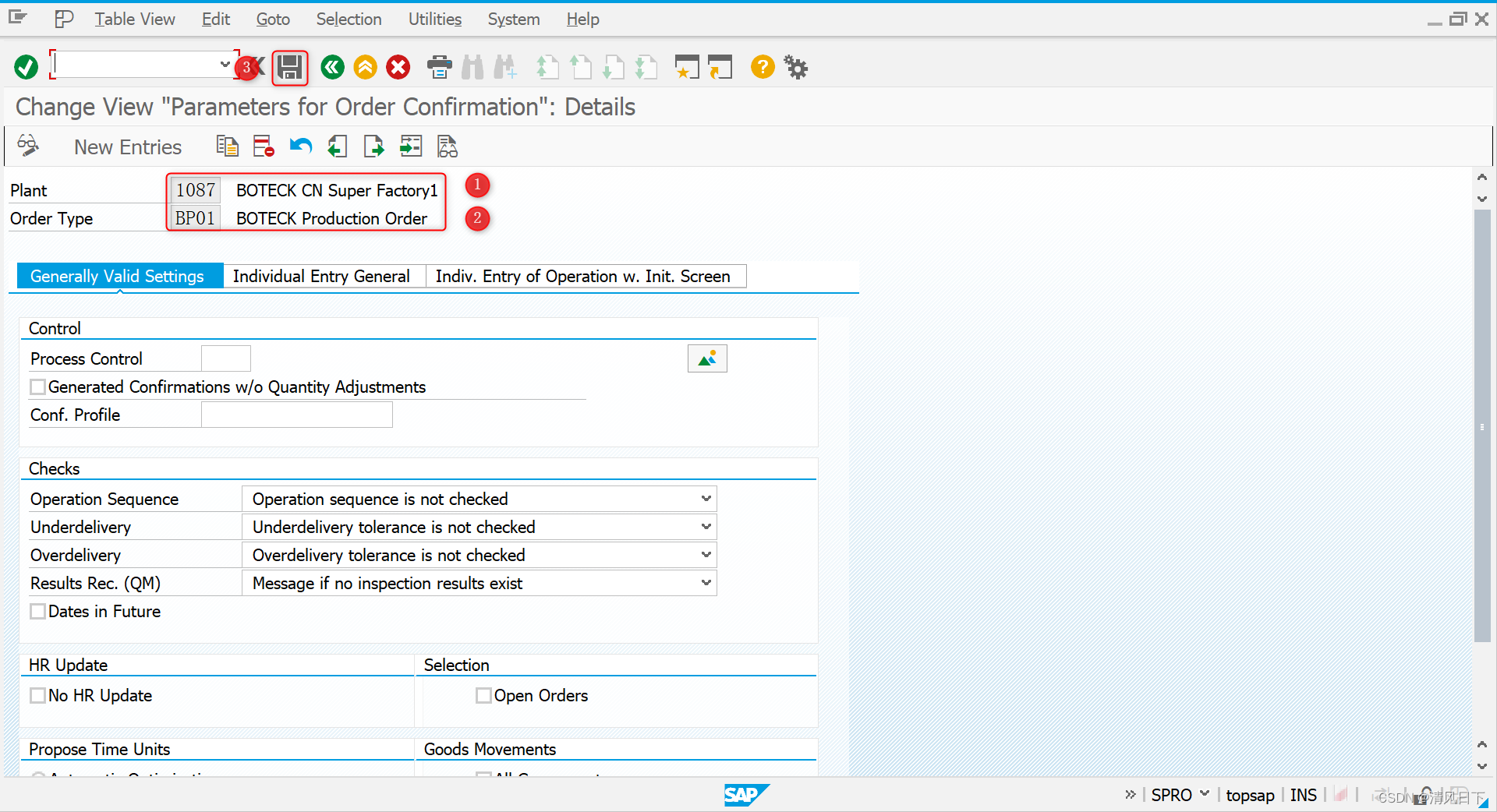Expand the Results Rec. (QM) dropdown
This screenshot has height=812, width=1497.
[x=706, y=583]
